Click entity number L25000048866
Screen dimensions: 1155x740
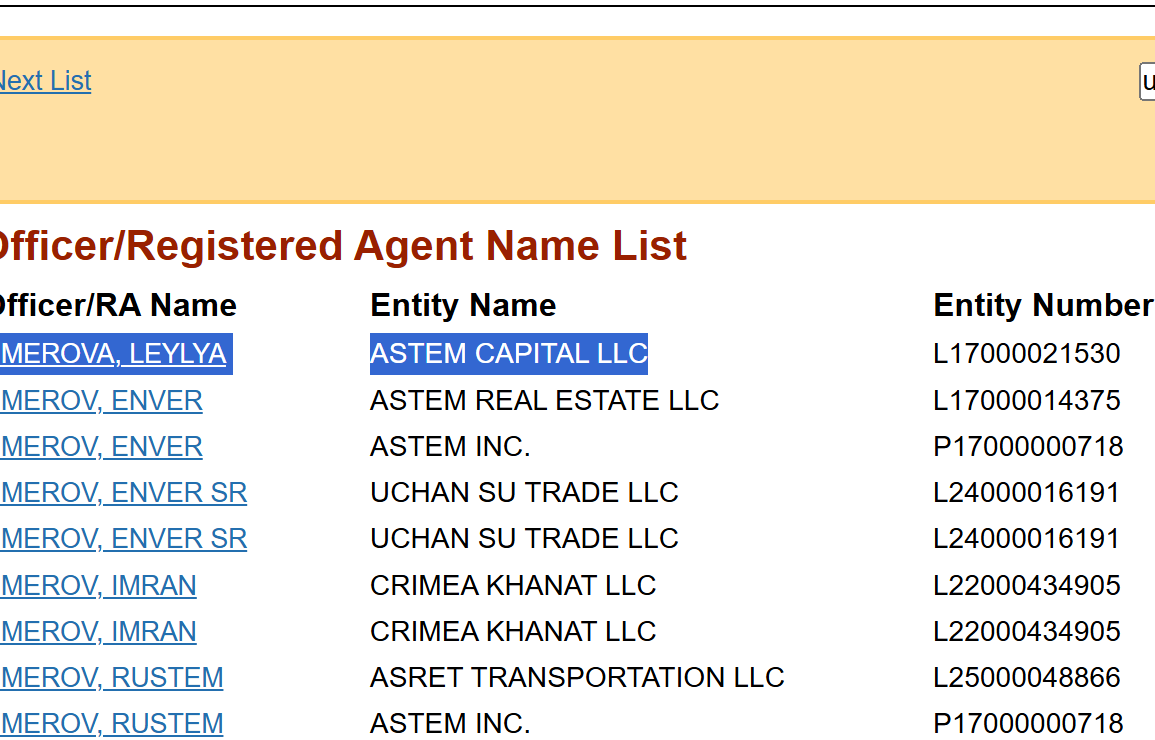coord(1026,678)
